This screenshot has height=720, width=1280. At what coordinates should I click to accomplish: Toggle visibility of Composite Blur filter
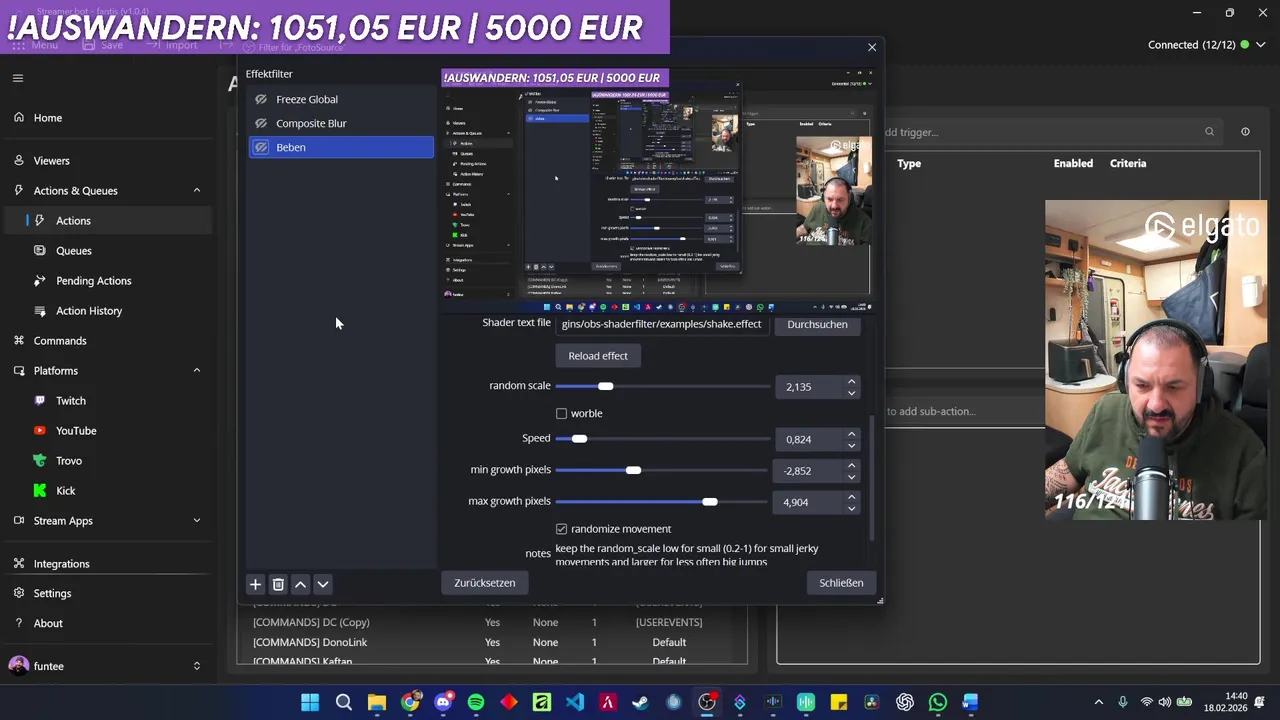click(x=261, y=123)
